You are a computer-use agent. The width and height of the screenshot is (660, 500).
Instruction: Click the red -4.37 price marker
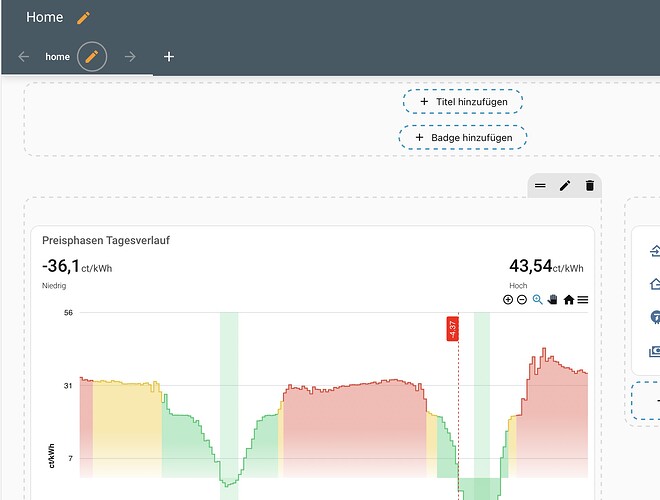coord(452,329)
